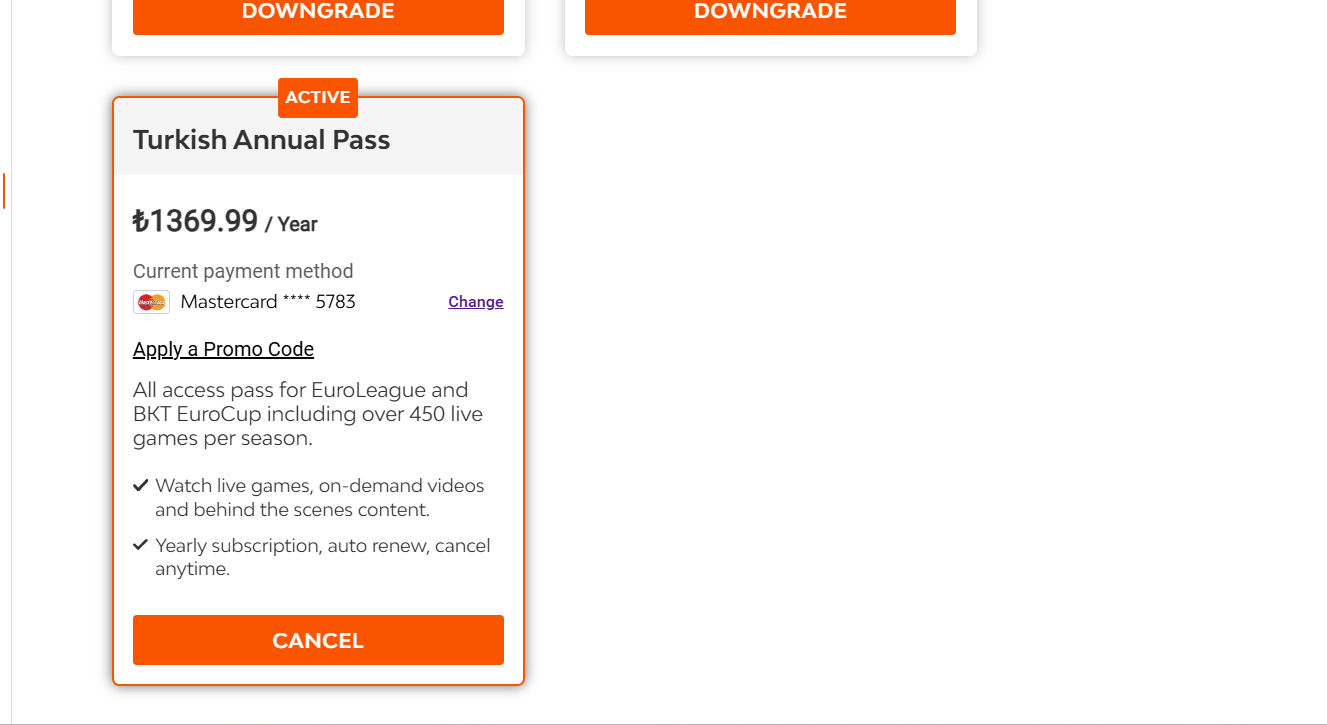Click orange marker on left page edge

click(x=4, y=191)
